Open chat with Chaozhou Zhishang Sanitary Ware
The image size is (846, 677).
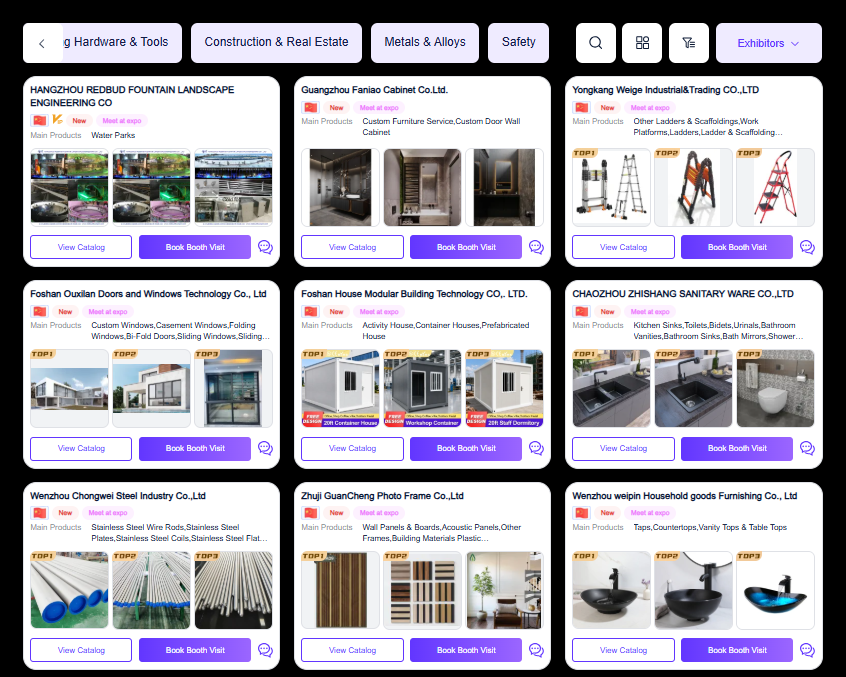pos(807,448)
